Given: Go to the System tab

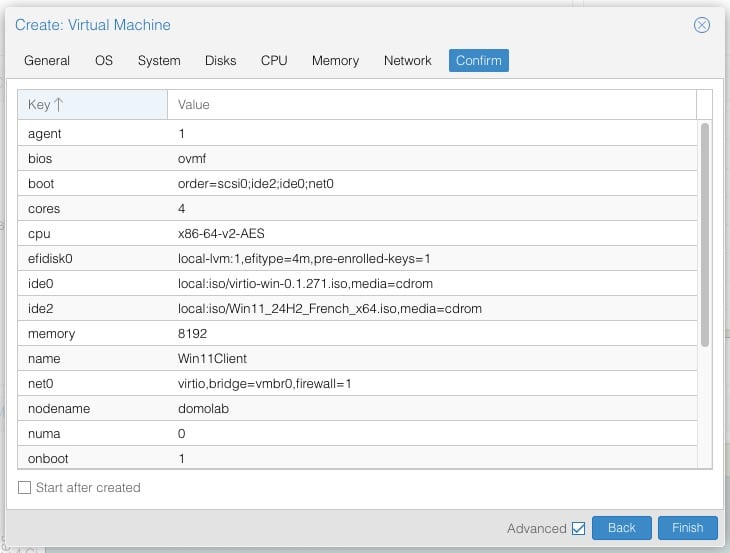Looking at the screenshot, I should coord(159,60).
